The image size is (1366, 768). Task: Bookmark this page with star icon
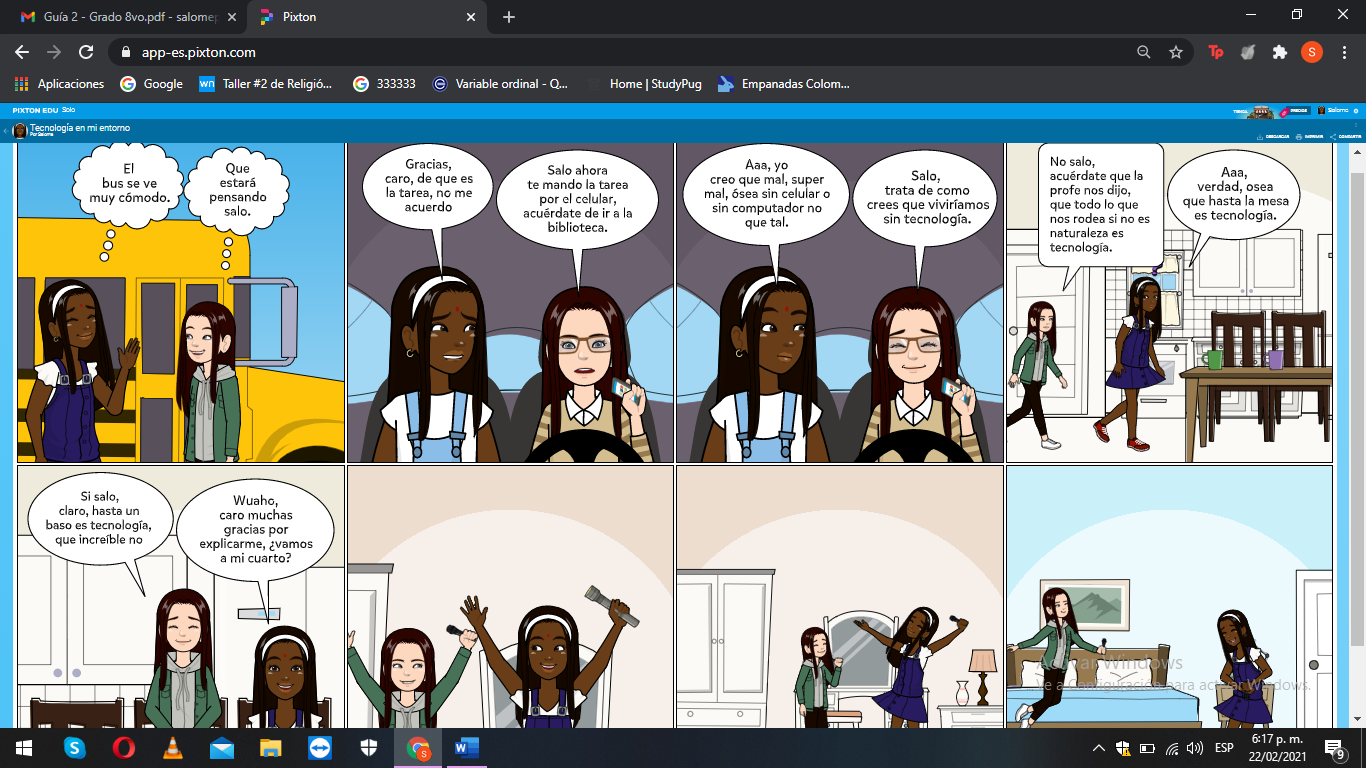1176,52
